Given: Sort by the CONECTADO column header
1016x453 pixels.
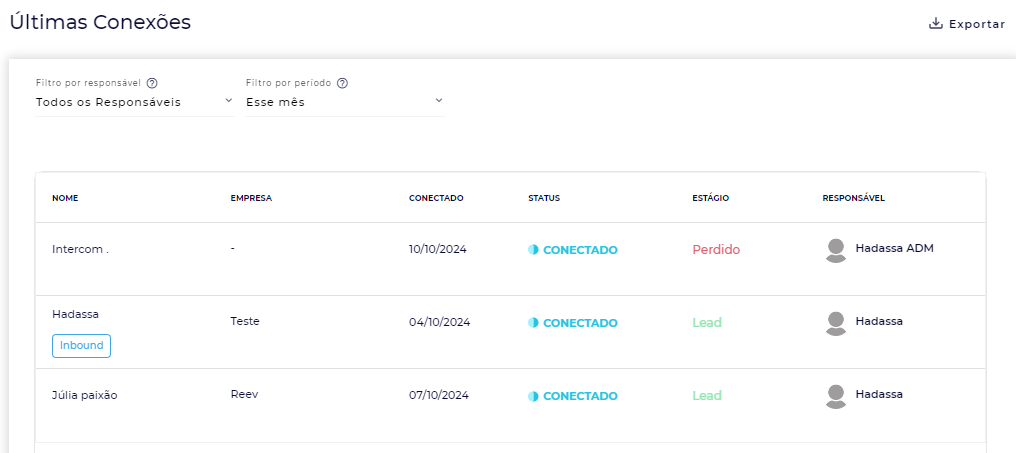Looking at the screenshot, I should (436, 198).
